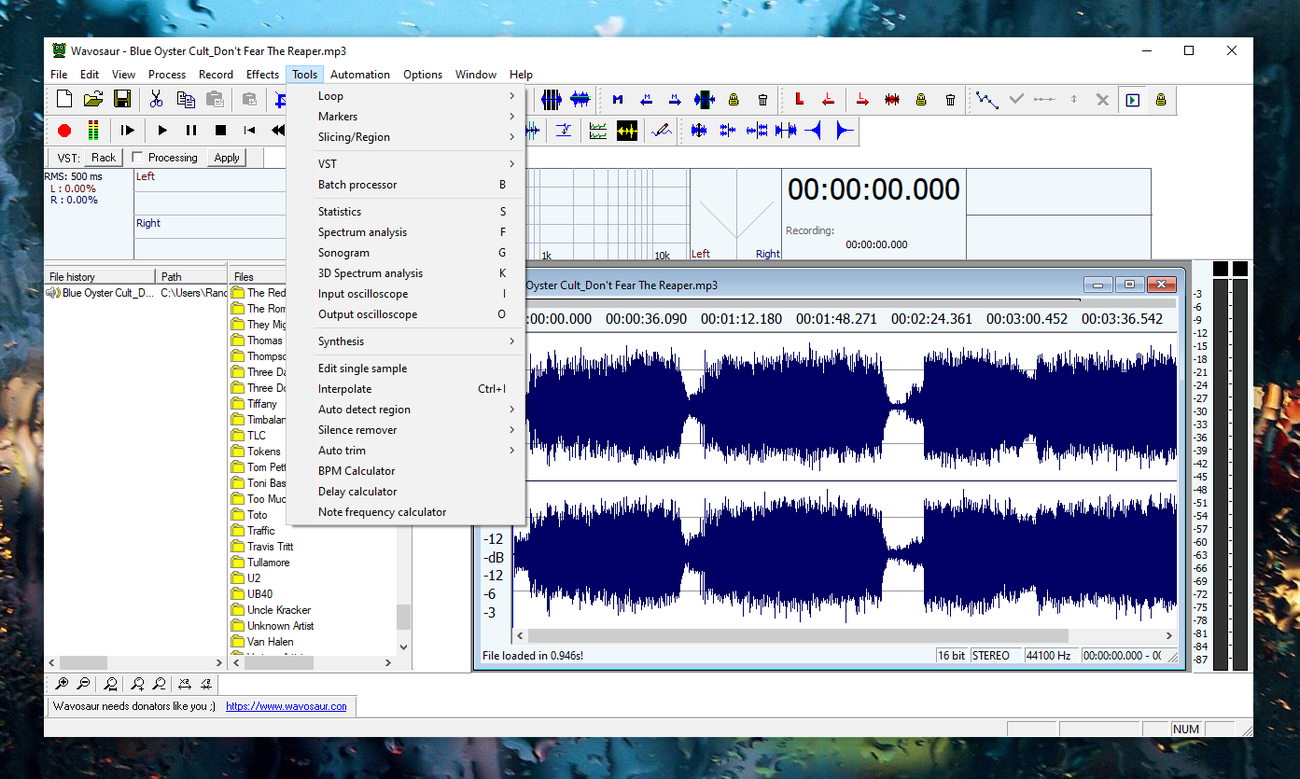Image resolution: width=1300 pixels, height=779 pixels.
Task: Click the automation envelope curve icon
Action: tap(987, 99)
